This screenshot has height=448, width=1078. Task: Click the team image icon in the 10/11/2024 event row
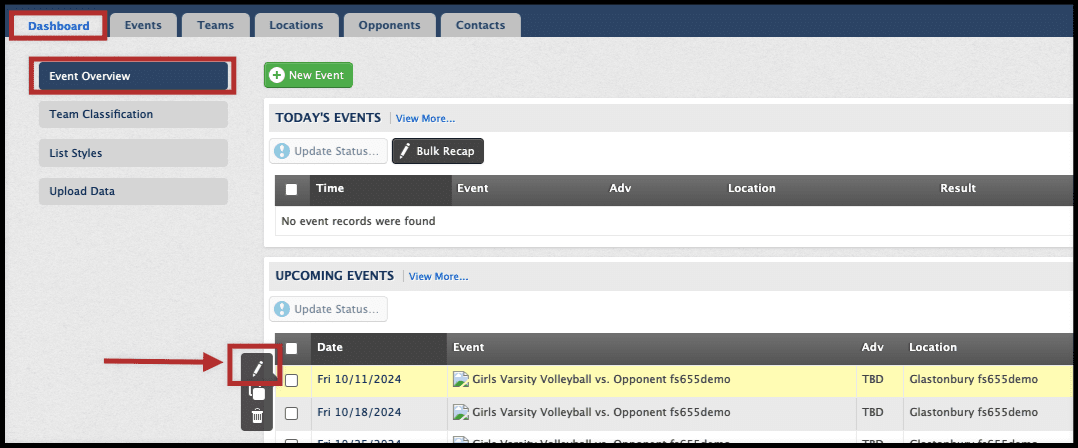point(461,379)
